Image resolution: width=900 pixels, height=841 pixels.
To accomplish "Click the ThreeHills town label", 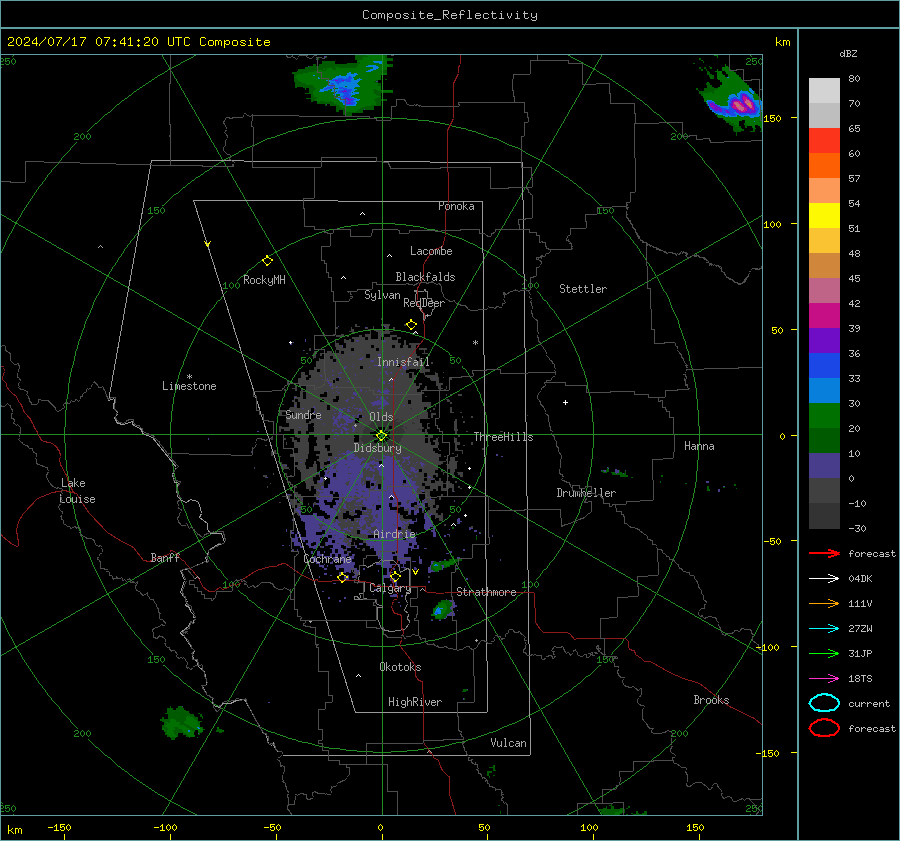I will tap(503, 437).
